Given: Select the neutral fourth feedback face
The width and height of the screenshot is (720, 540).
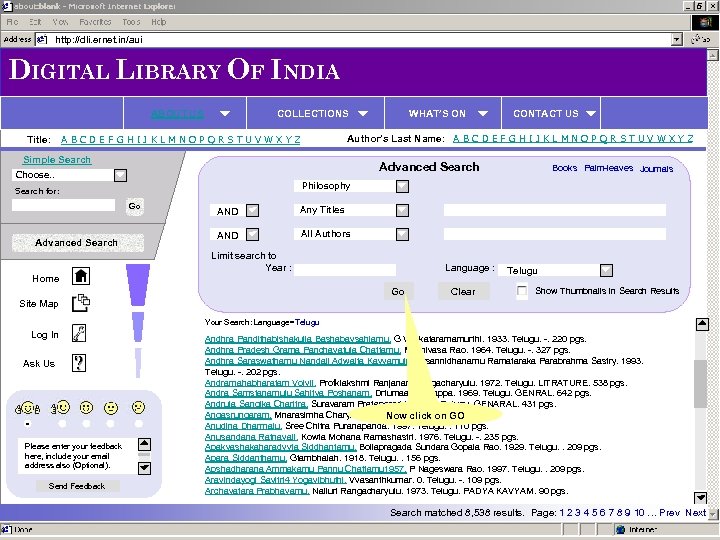Looking at the screenshot, I should [x=111, y=408].
